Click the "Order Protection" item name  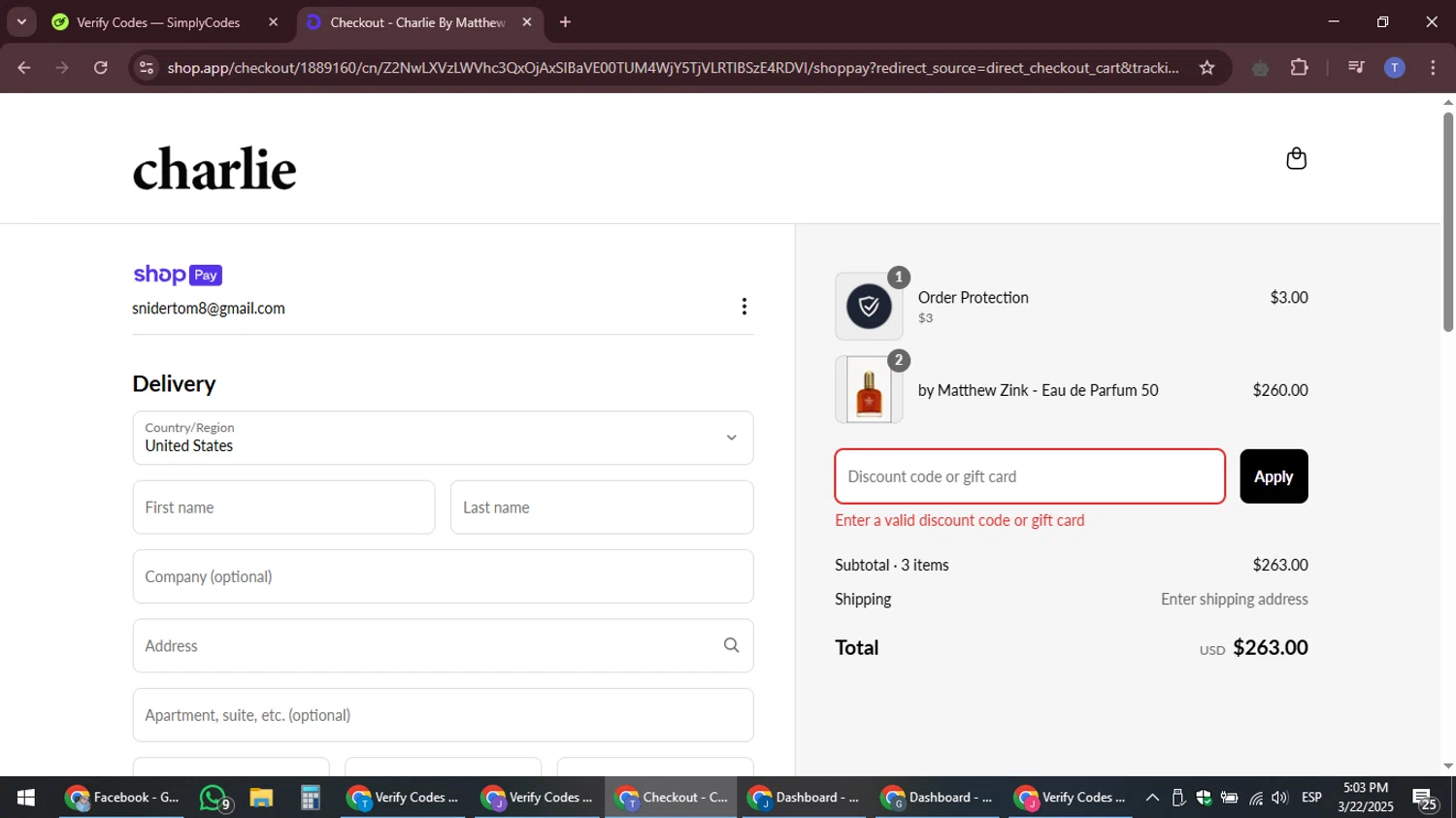(973, 298)
